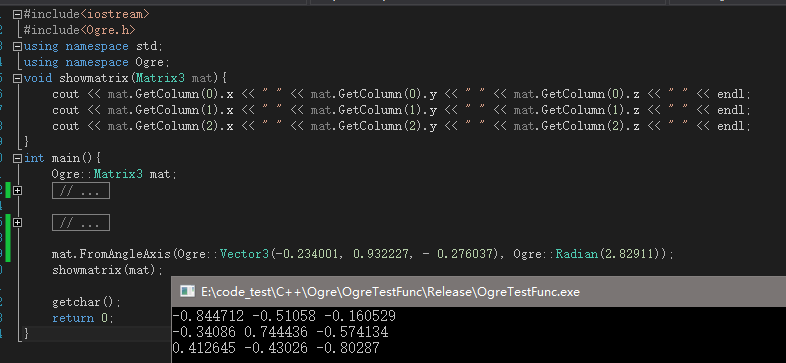Collapse the using namespace std block

(17, 47)
